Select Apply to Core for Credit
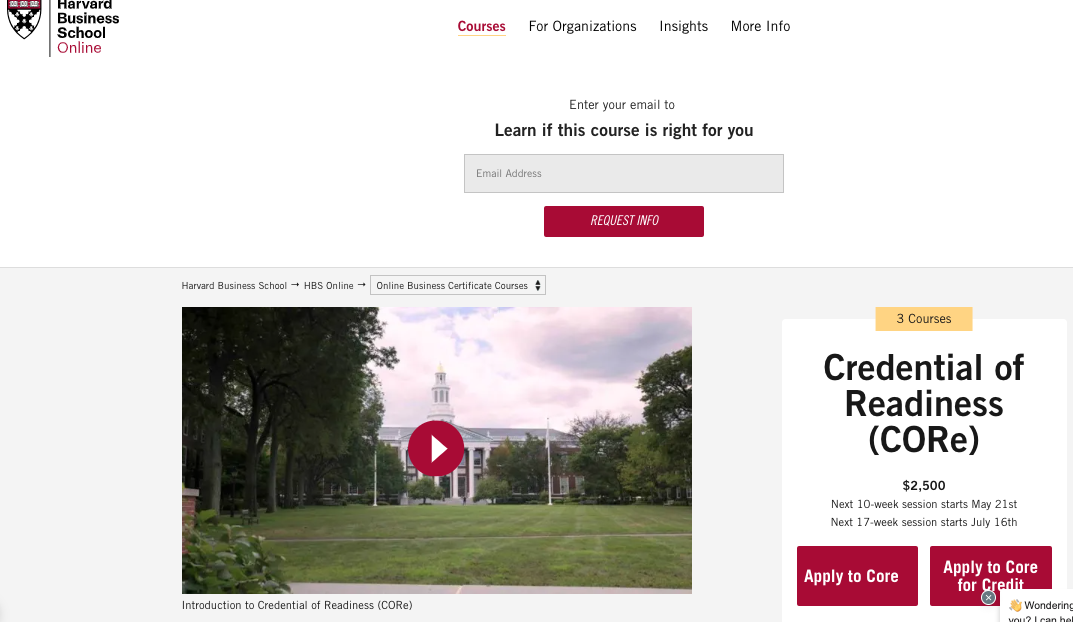This screenshot has height=622, width=1073. tap(990, 576)
